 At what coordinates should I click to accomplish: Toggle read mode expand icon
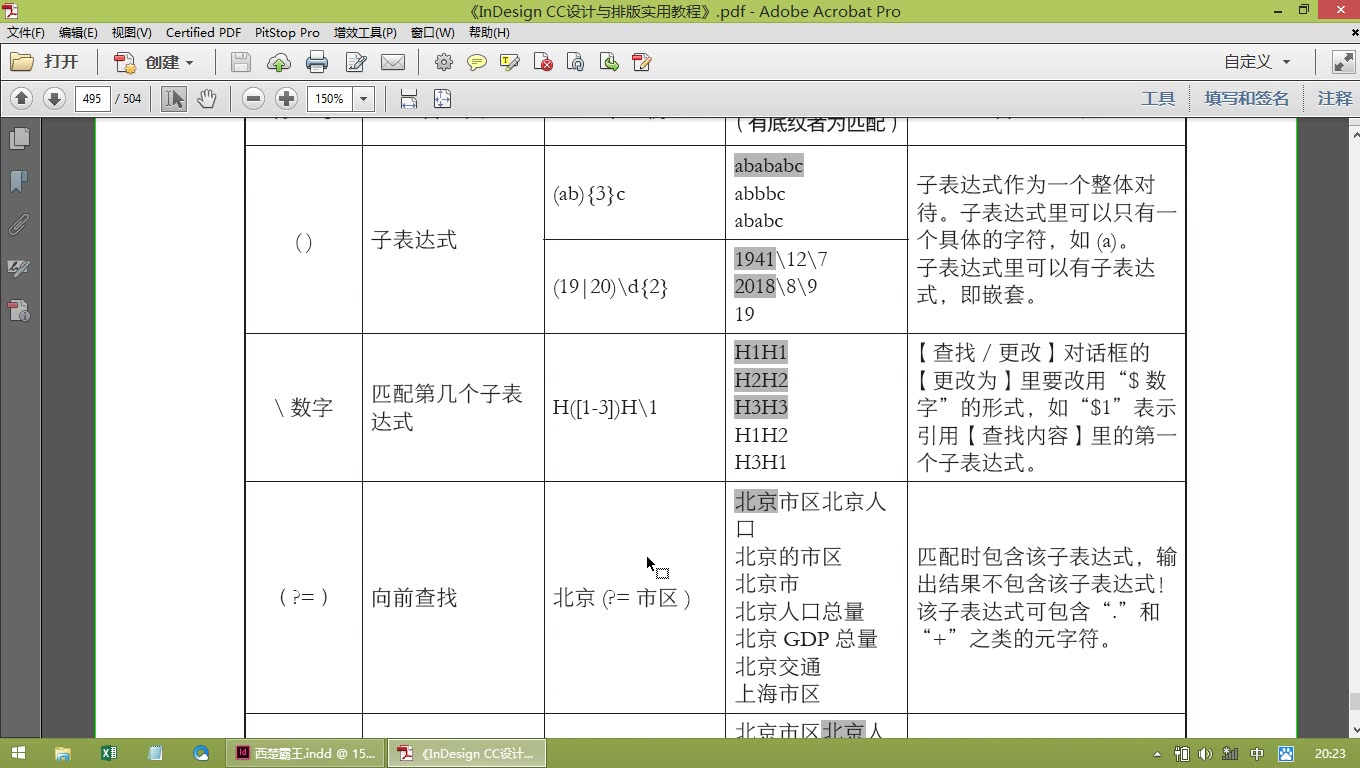pos(1343,62)
